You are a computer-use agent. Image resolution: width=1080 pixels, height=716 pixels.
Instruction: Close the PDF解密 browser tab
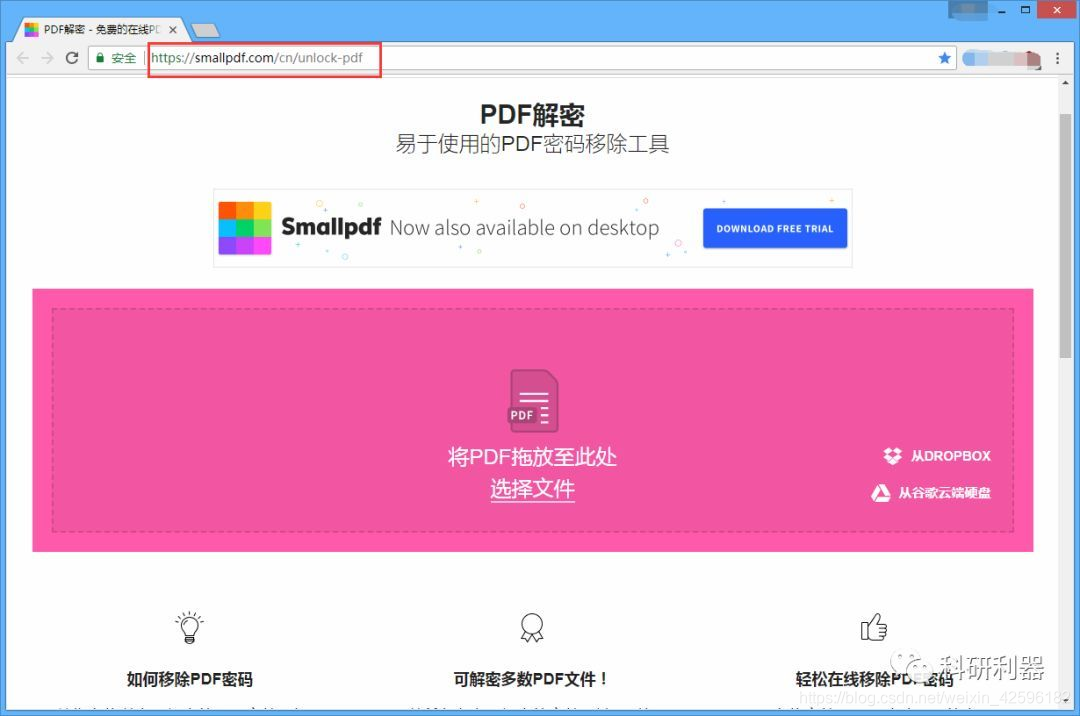coord(173,30)
